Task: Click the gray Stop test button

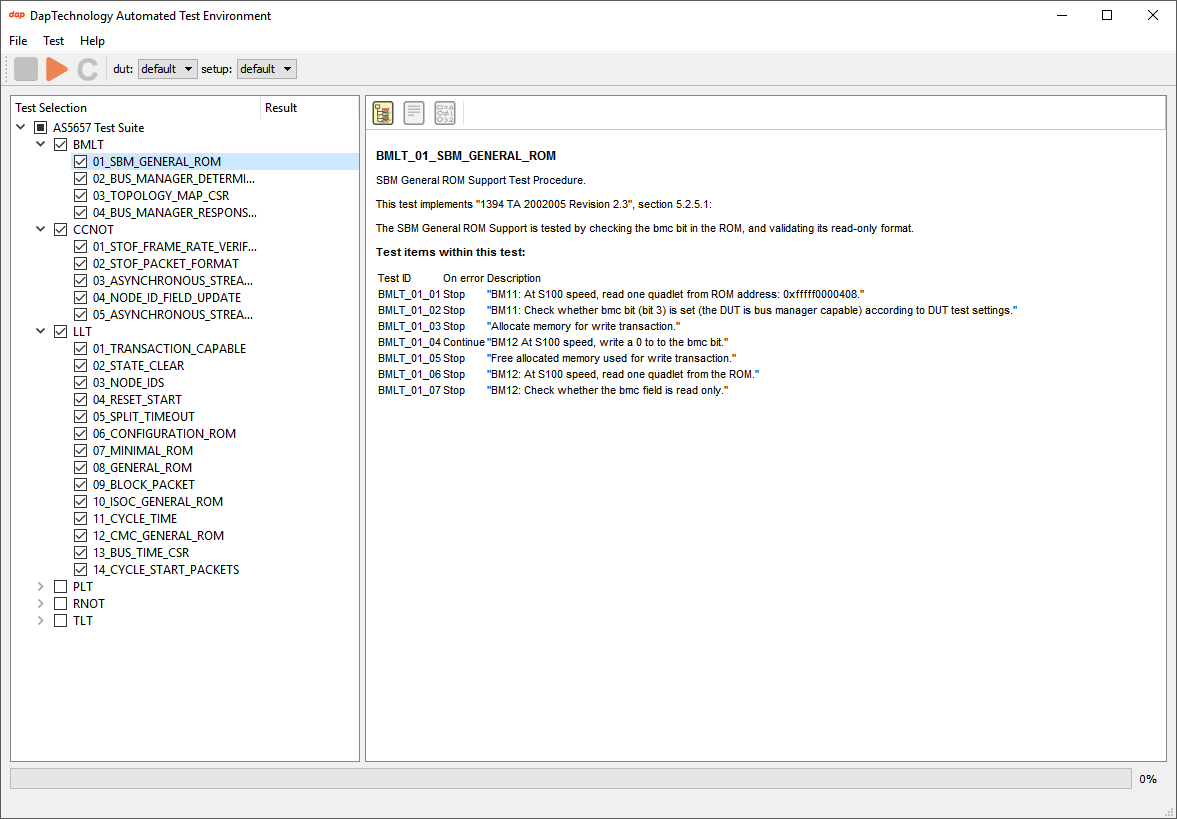Action: pyautogui.click(x=26, y=69)
